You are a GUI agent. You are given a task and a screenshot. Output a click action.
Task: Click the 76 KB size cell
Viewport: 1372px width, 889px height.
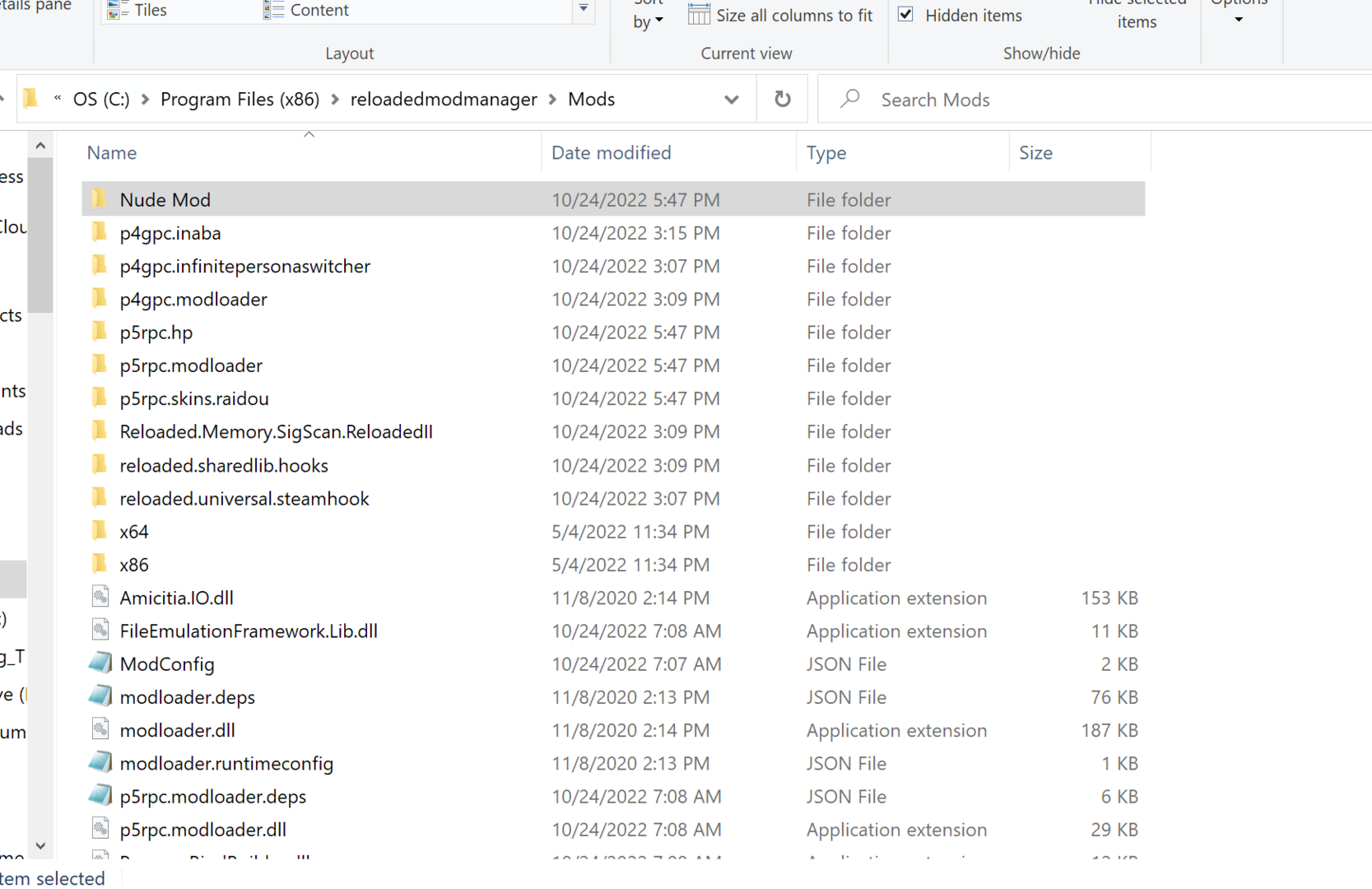pyautogui.click(x=1114, y=696)
